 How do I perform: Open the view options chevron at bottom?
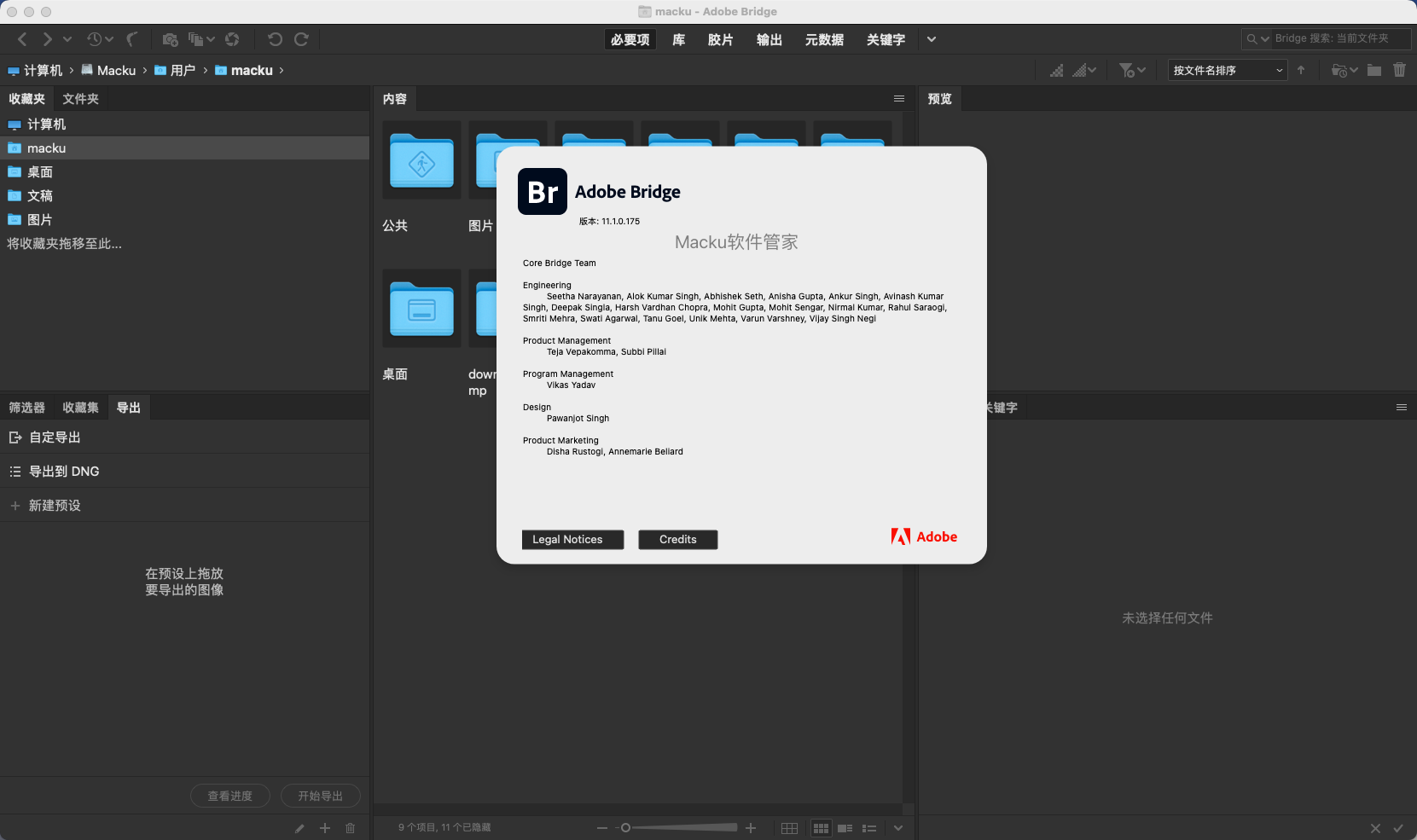(898, 828)
